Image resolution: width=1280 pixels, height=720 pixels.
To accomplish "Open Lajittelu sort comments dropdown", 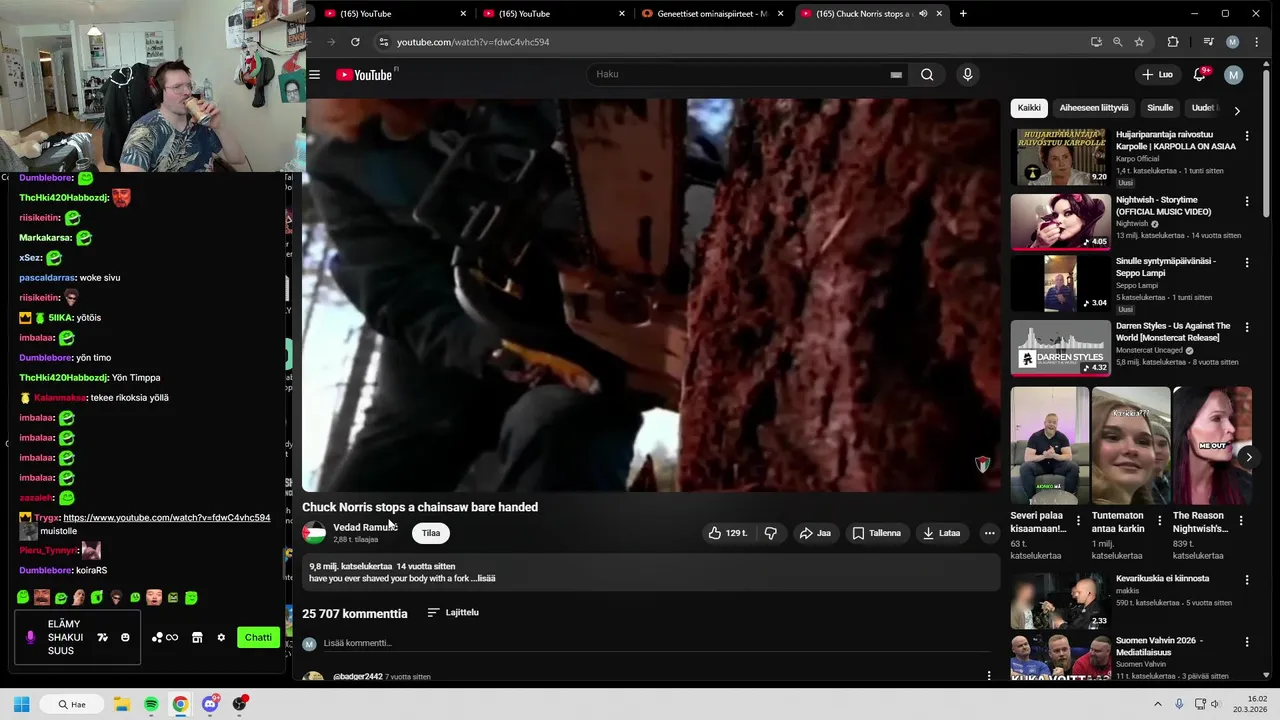I will point(453,612).
